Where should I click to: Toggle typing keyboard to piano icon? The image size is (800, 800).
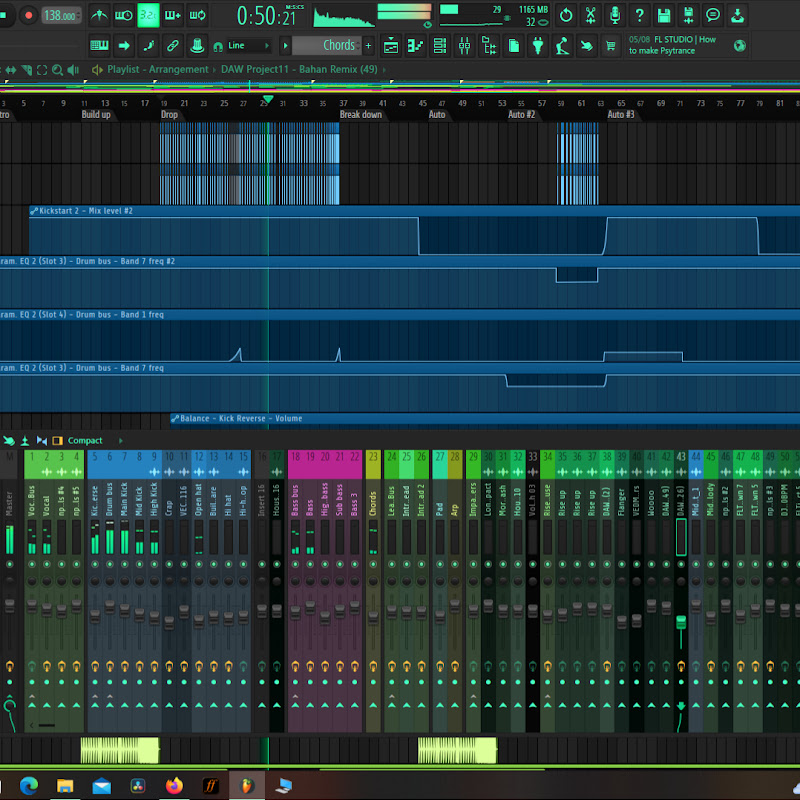99,46
